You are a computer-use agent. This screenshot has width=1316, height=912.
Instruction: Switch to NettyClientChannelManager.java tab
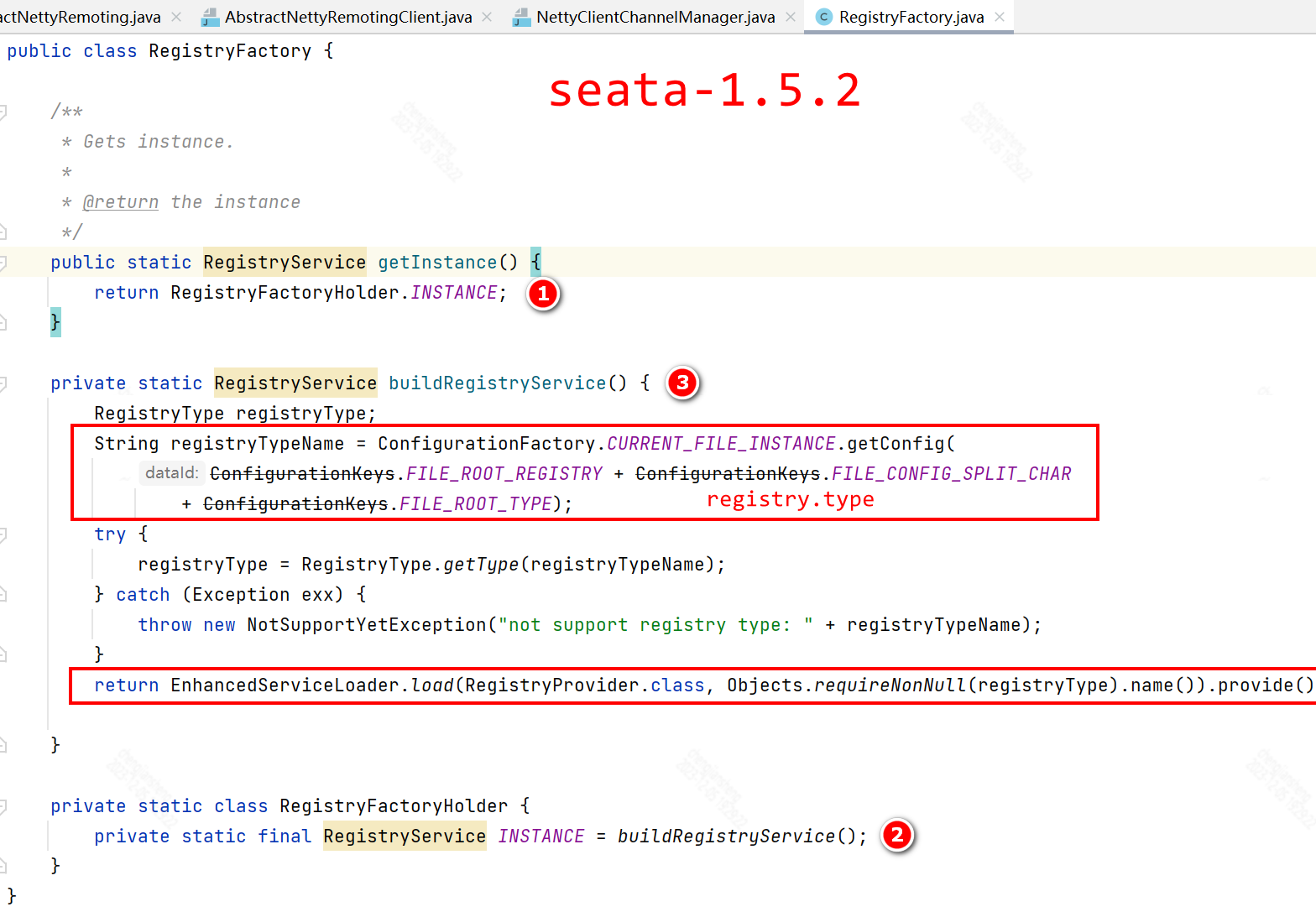(655, 17)
